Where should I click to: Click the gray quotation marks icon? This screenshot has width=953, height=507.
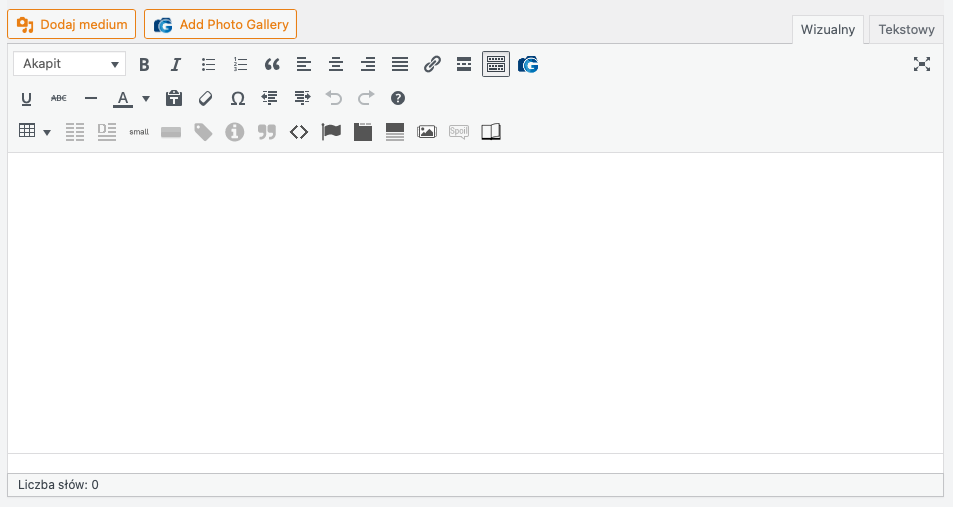pyautogui.click(x=267, y=132)
